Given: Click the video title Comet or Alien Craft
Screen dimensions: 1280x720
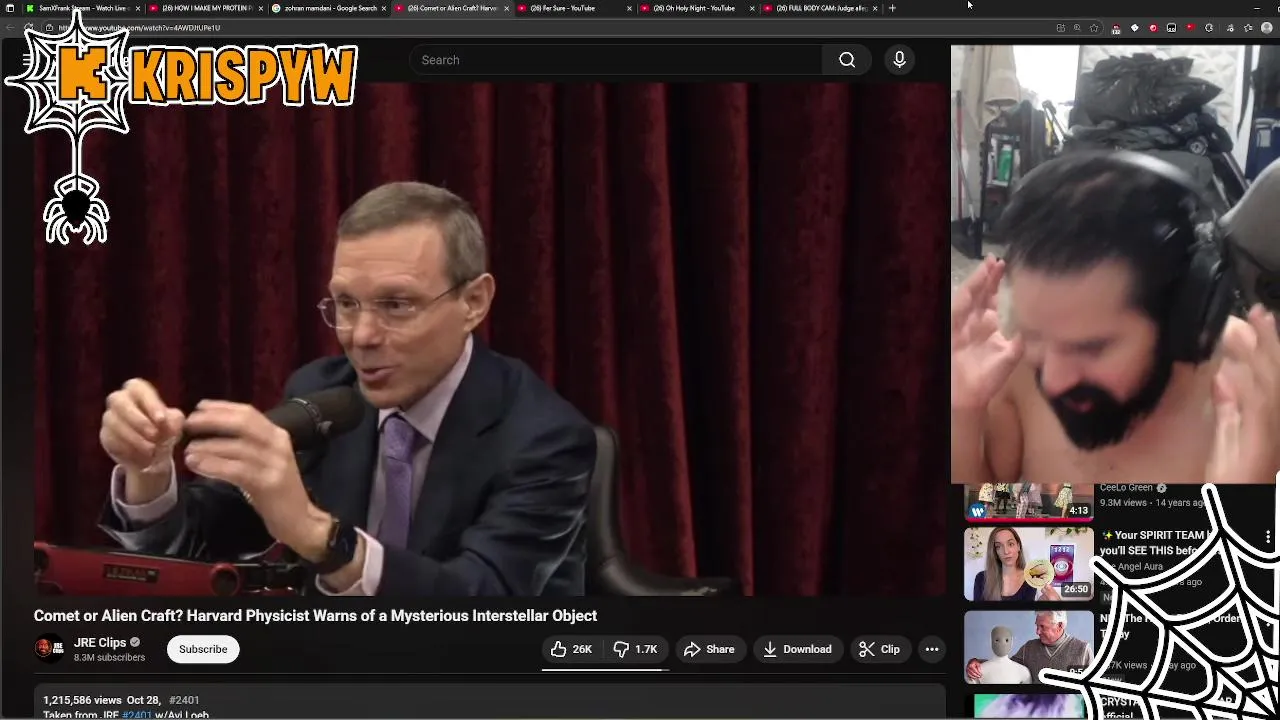Looking at the screenshot, I should (x=315, y=616).
